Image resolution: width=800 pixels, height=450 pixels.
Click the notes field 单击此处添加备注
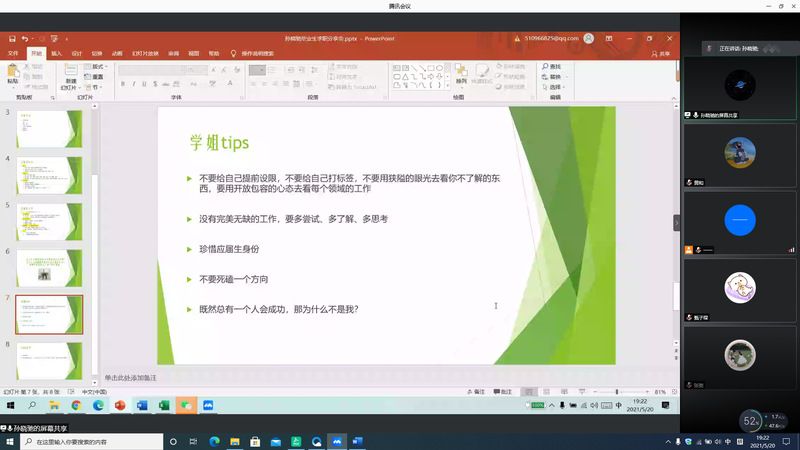tap(131, 378)
